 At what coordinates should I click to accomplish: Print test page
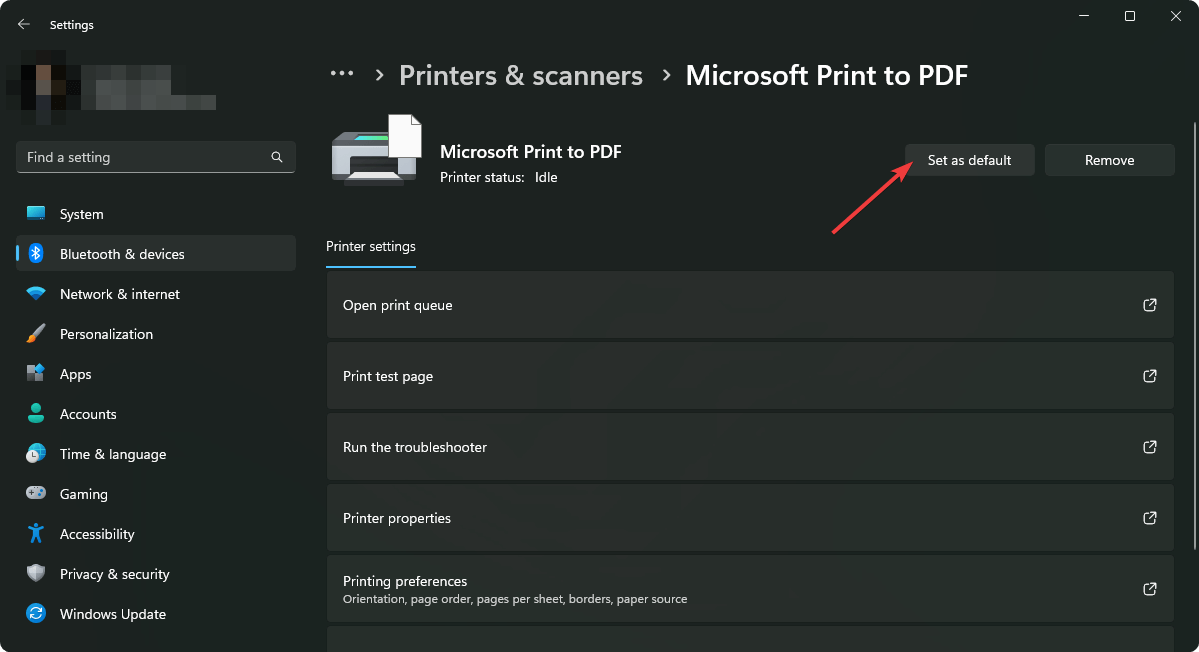tap(749, 376)
